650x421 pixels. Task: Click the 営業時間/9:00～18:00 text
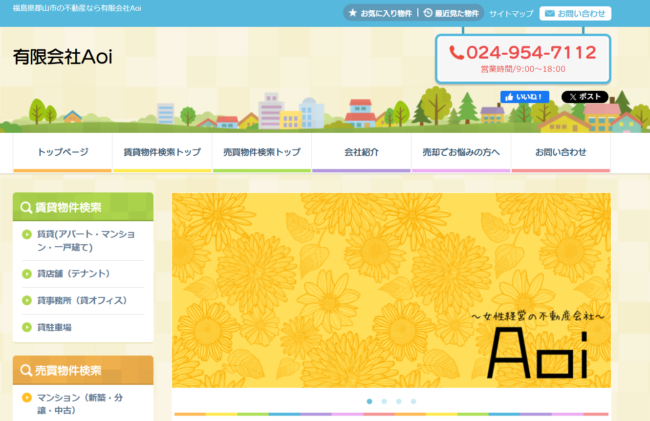523,69
